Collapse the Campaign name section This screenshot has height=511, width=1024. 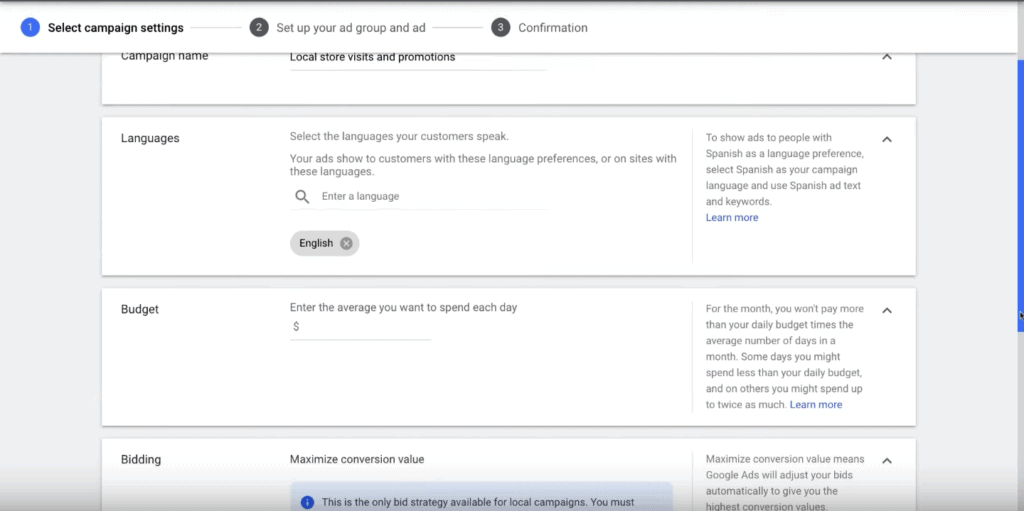click(x=887, y=57)
